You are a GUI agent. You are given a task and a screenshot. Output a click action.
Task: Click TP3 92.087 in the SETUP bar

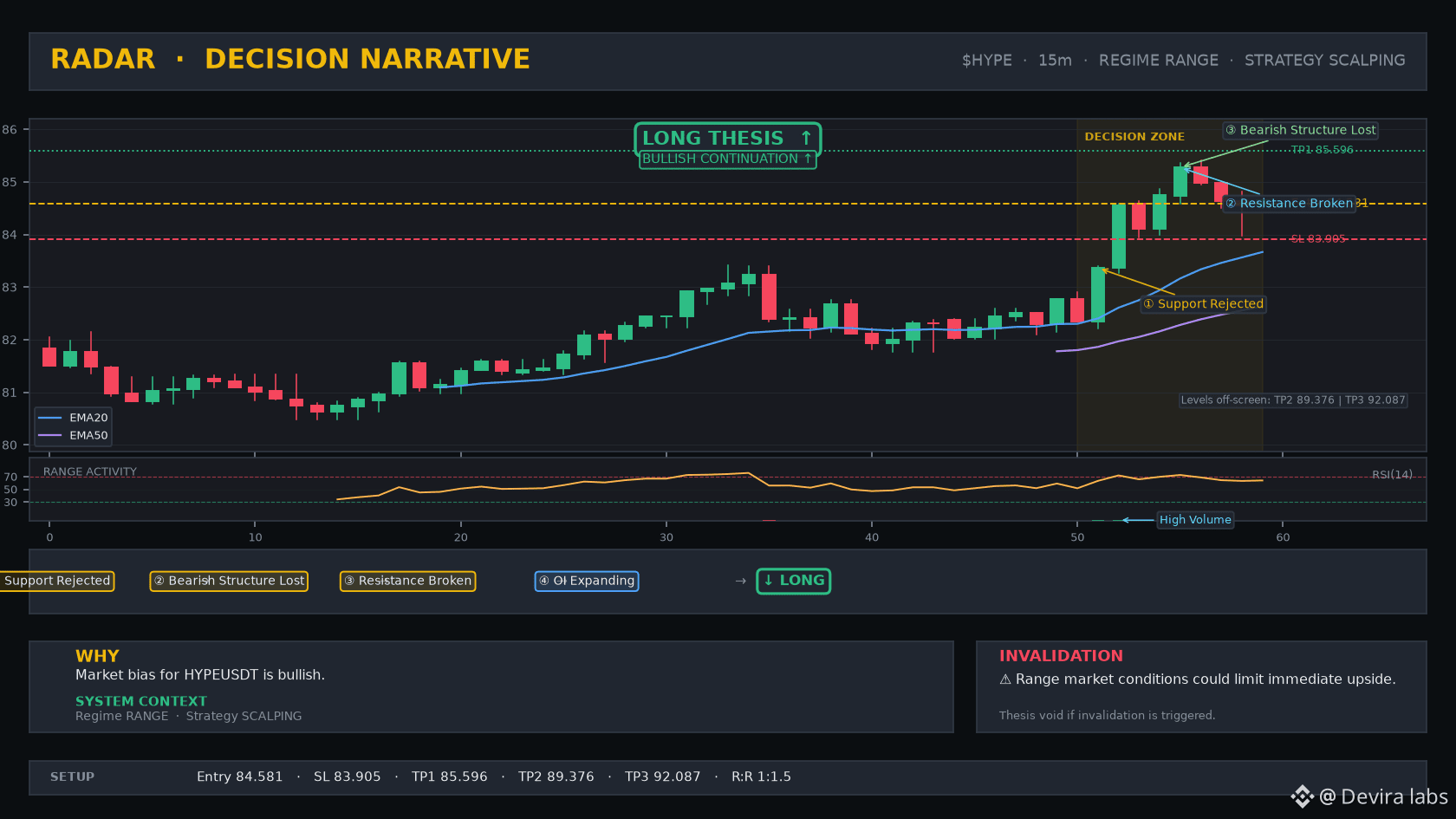click(x=663, y=777)
